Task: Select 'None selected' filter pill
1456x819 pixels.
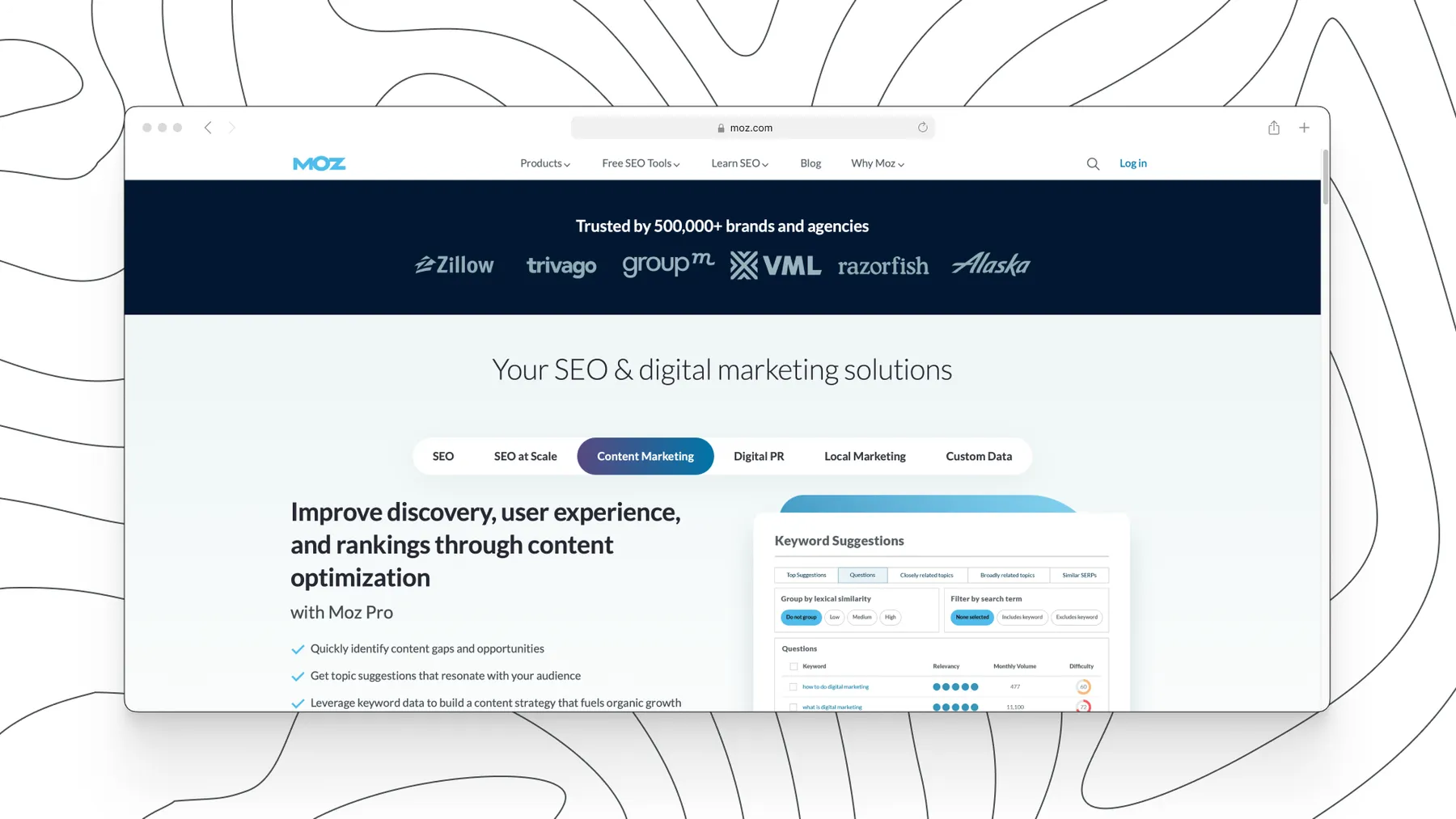Action: tap(972, 617)
